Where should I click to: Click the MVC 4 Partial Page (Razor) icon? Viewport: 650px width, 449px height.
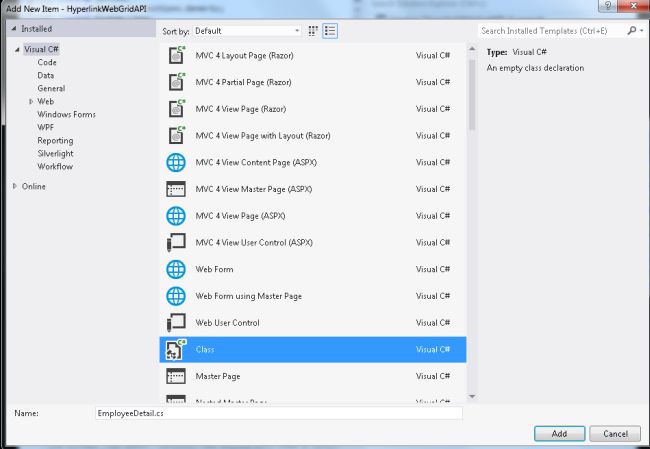point(176,82)
